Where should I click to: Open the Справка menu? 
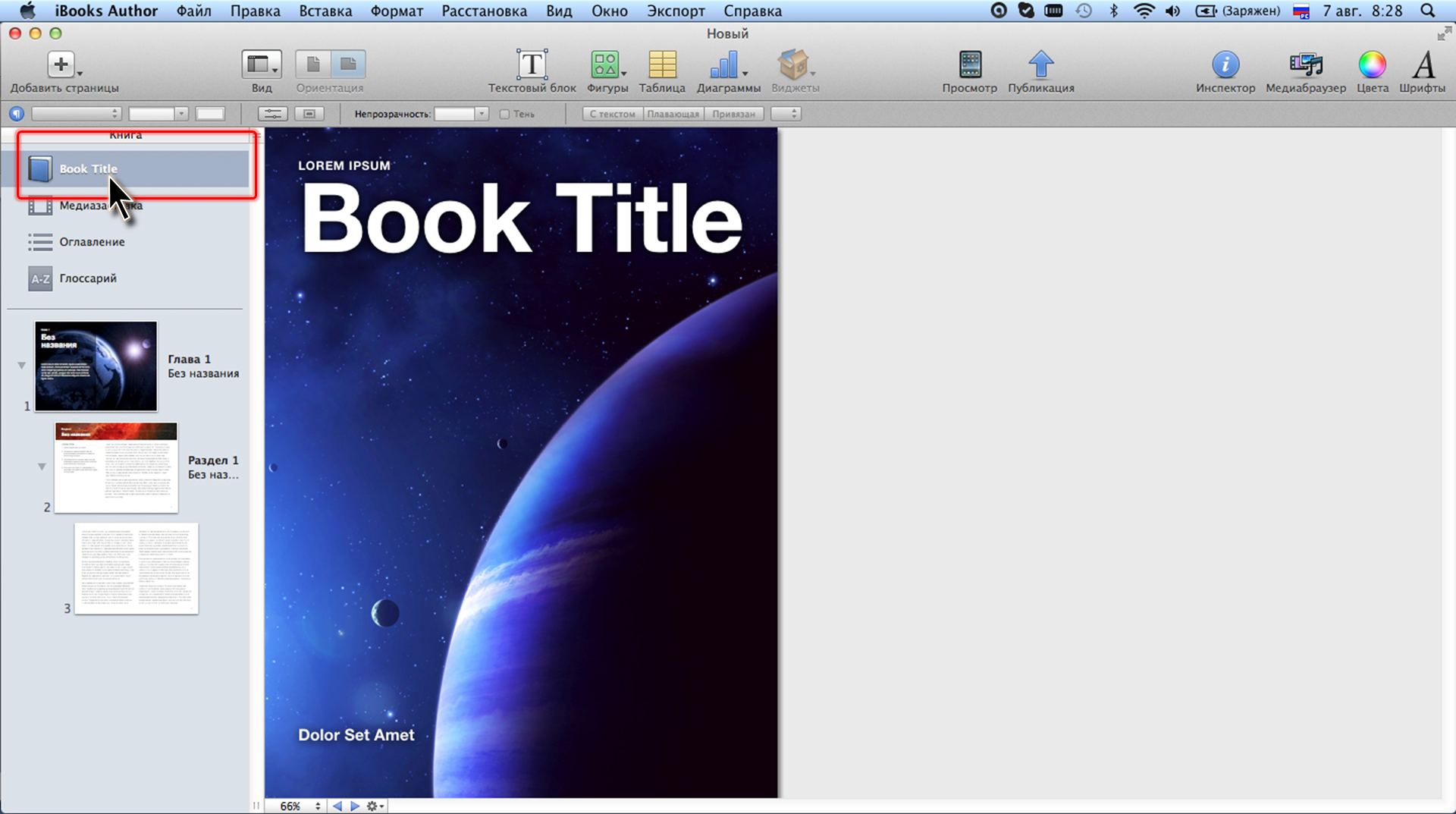click(753, 11)
